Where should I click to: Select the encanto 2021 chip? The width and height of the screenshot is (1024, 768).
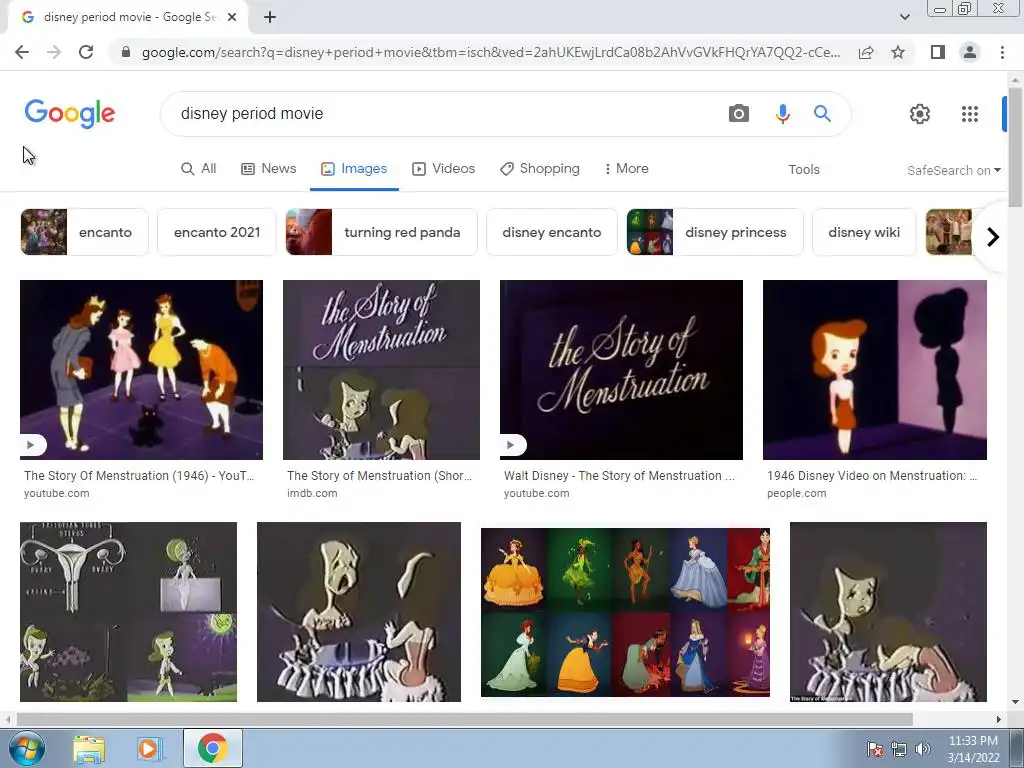pyautogui.click(x=217, y=232)
